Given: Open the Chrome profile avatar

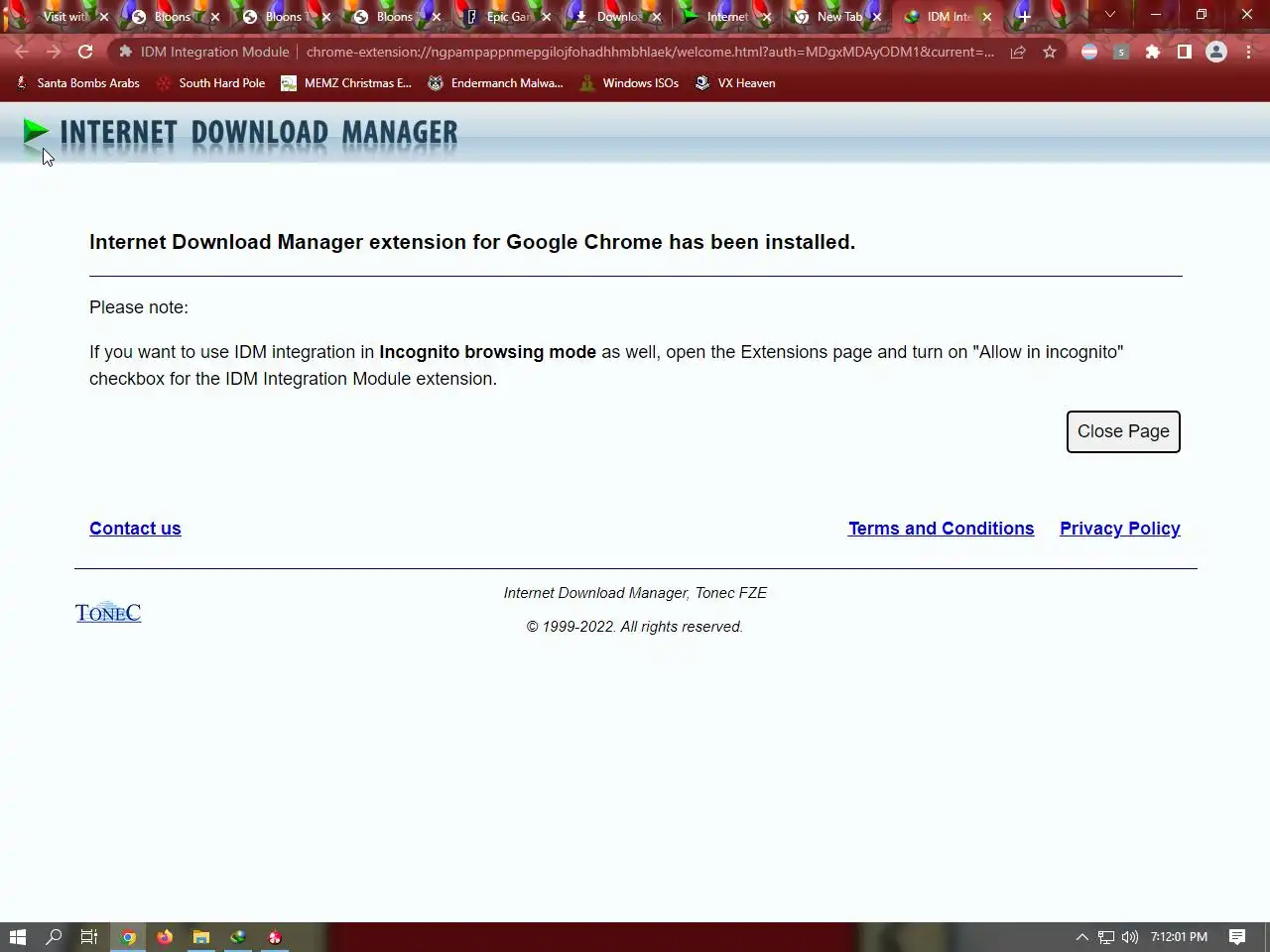Looking at the screenshot, I should pyautogui.click(x=1216, y=52).
